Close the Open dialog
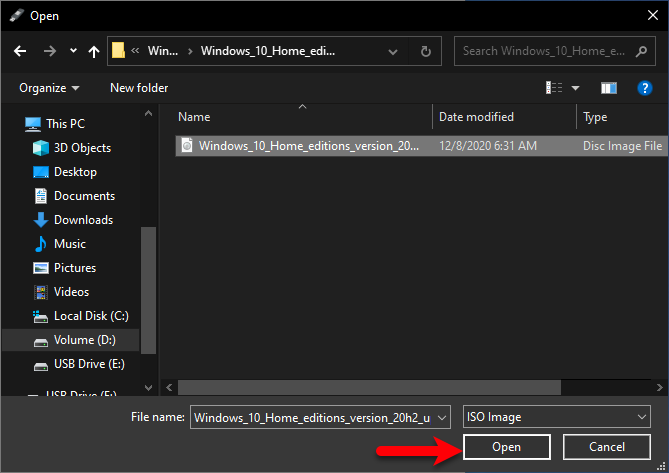669x473 pixels. (x=652, y=15)
